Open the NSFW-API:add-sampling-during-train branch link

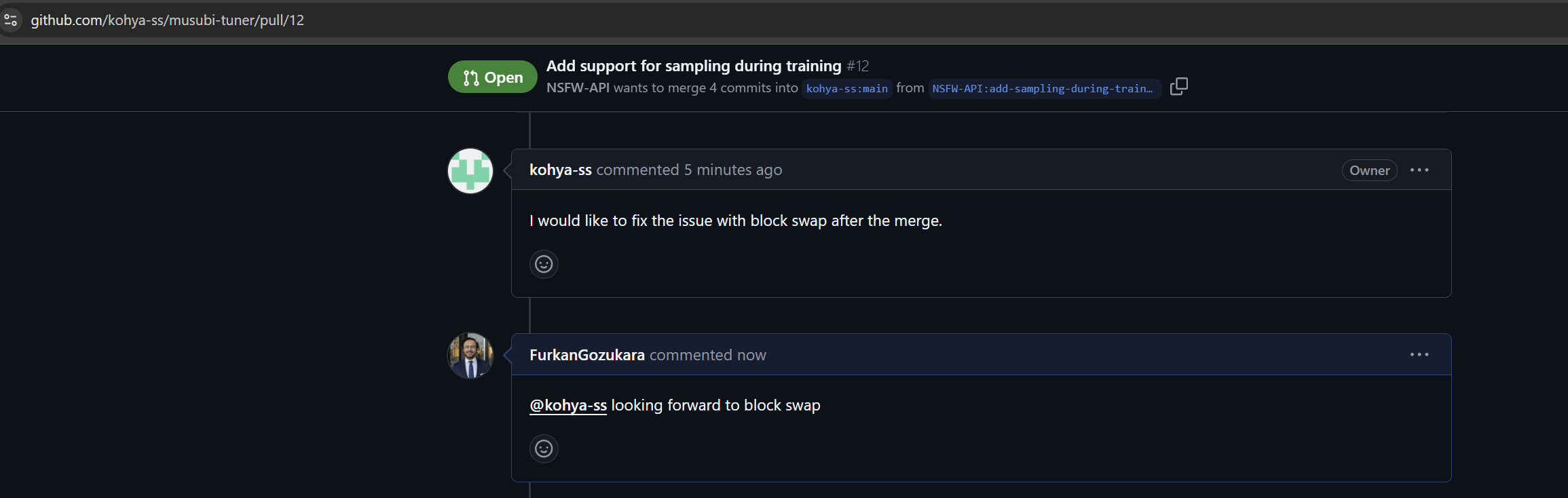[1043, 89]
